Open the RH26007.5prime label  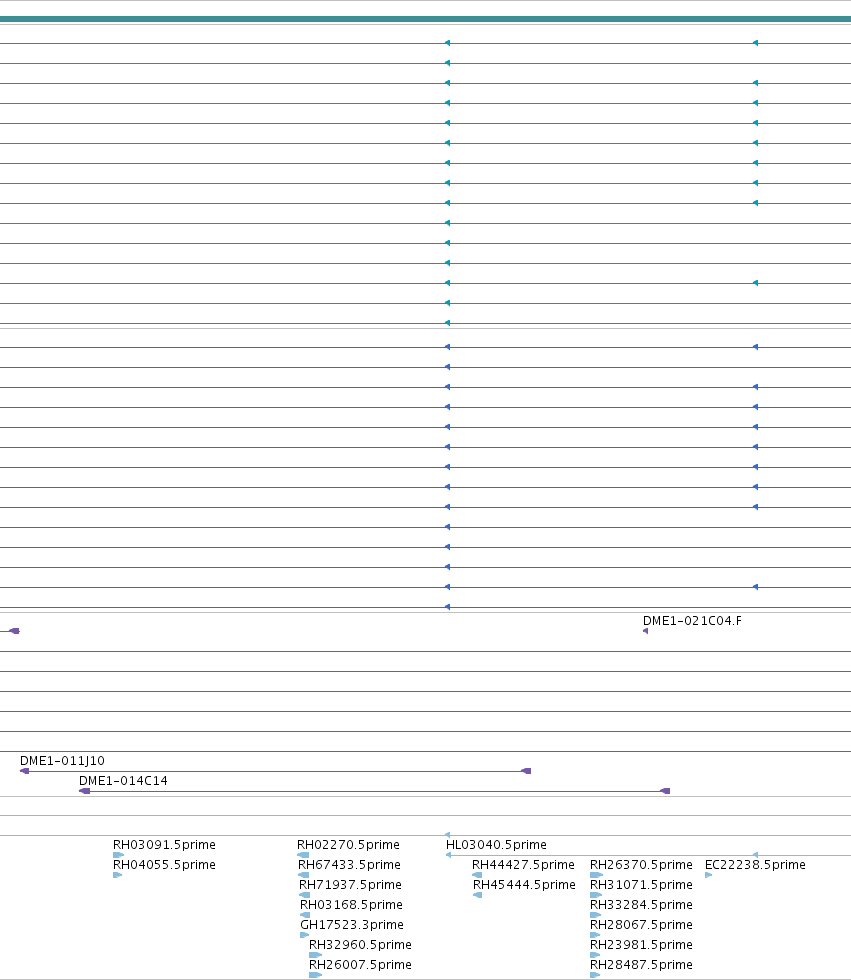click(361, 964)
